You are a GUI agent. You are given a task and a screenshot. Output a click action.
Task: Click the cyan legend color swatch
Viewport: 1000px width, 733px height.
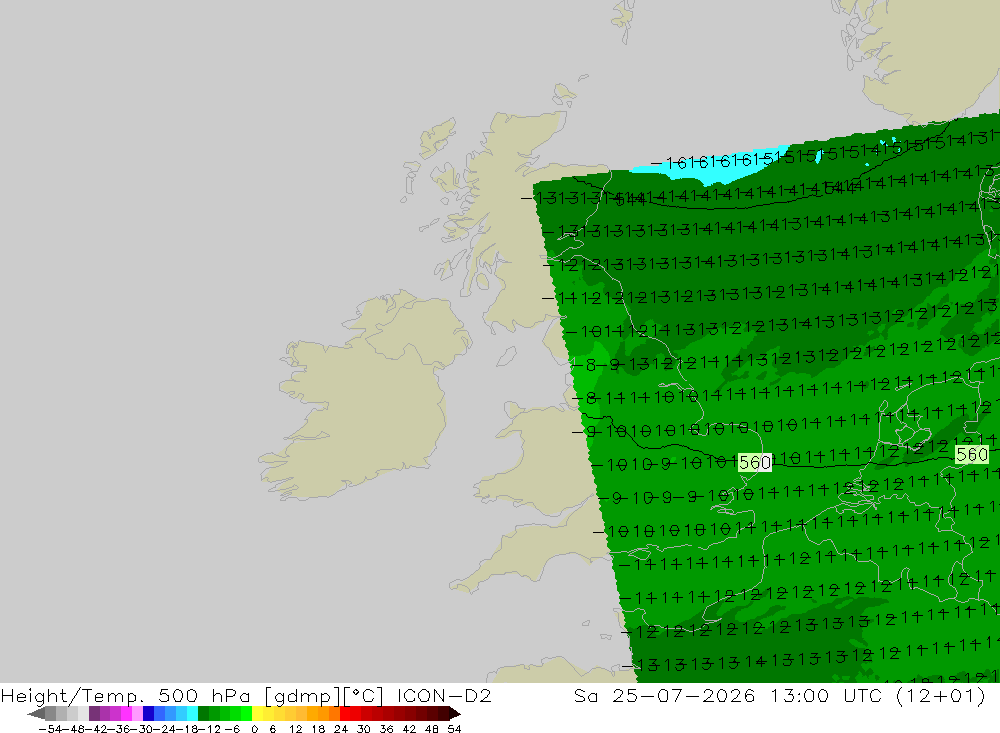click(x=192, y=714)
